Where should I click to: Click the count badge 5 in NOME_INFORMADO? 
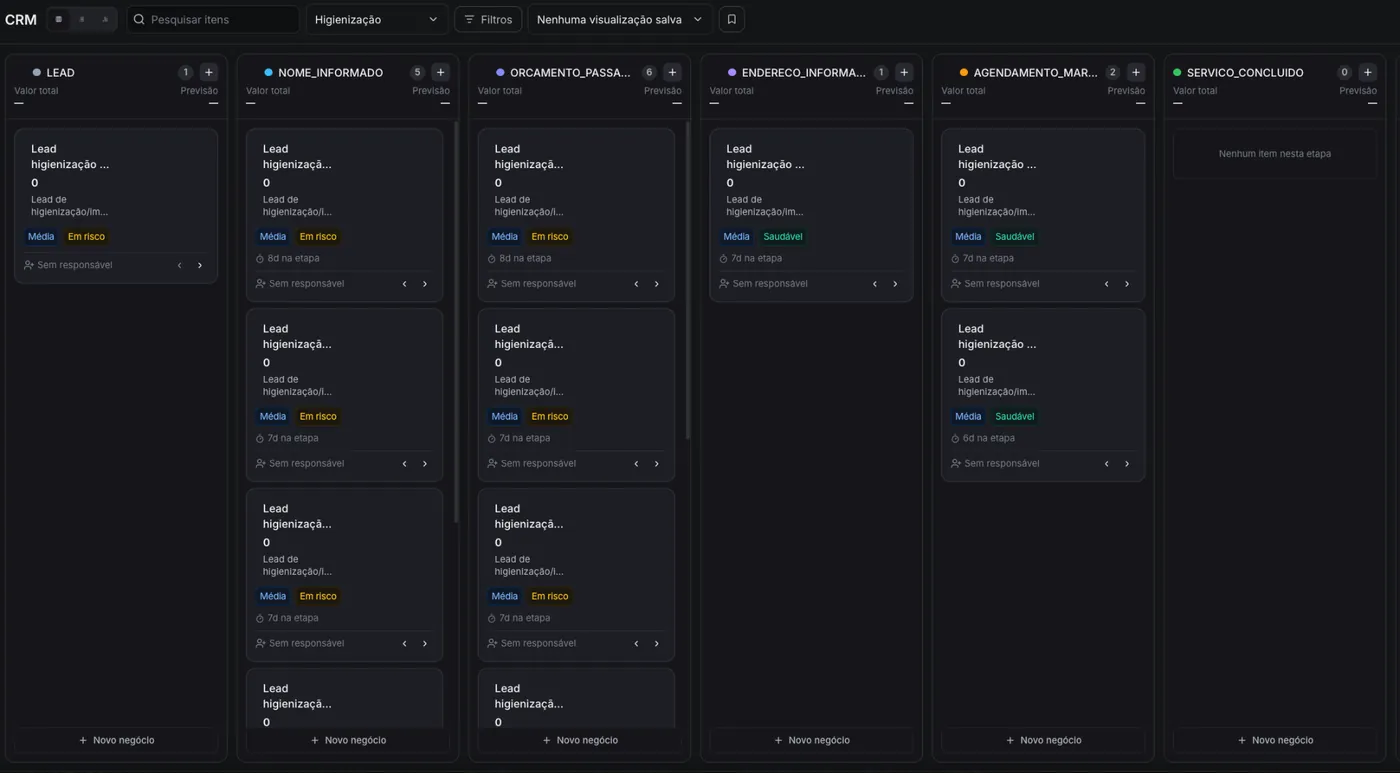click(417, 72)
